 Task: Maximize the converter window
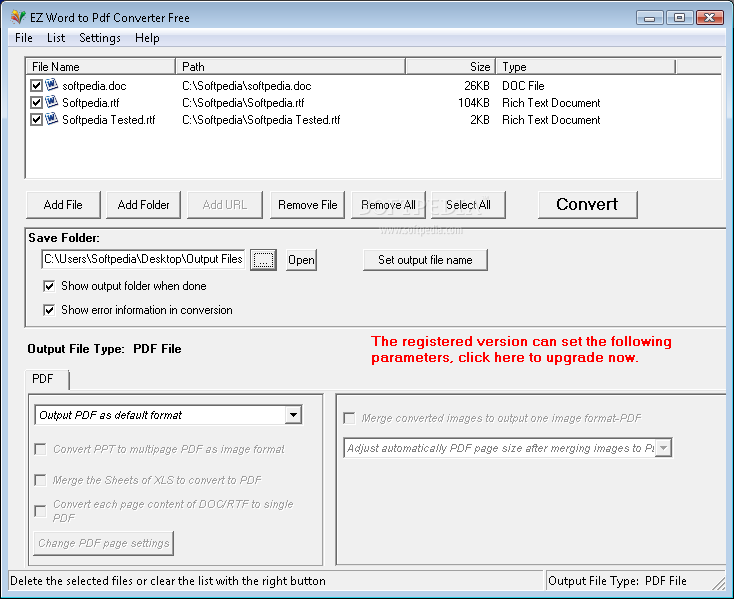pos(679,18)
